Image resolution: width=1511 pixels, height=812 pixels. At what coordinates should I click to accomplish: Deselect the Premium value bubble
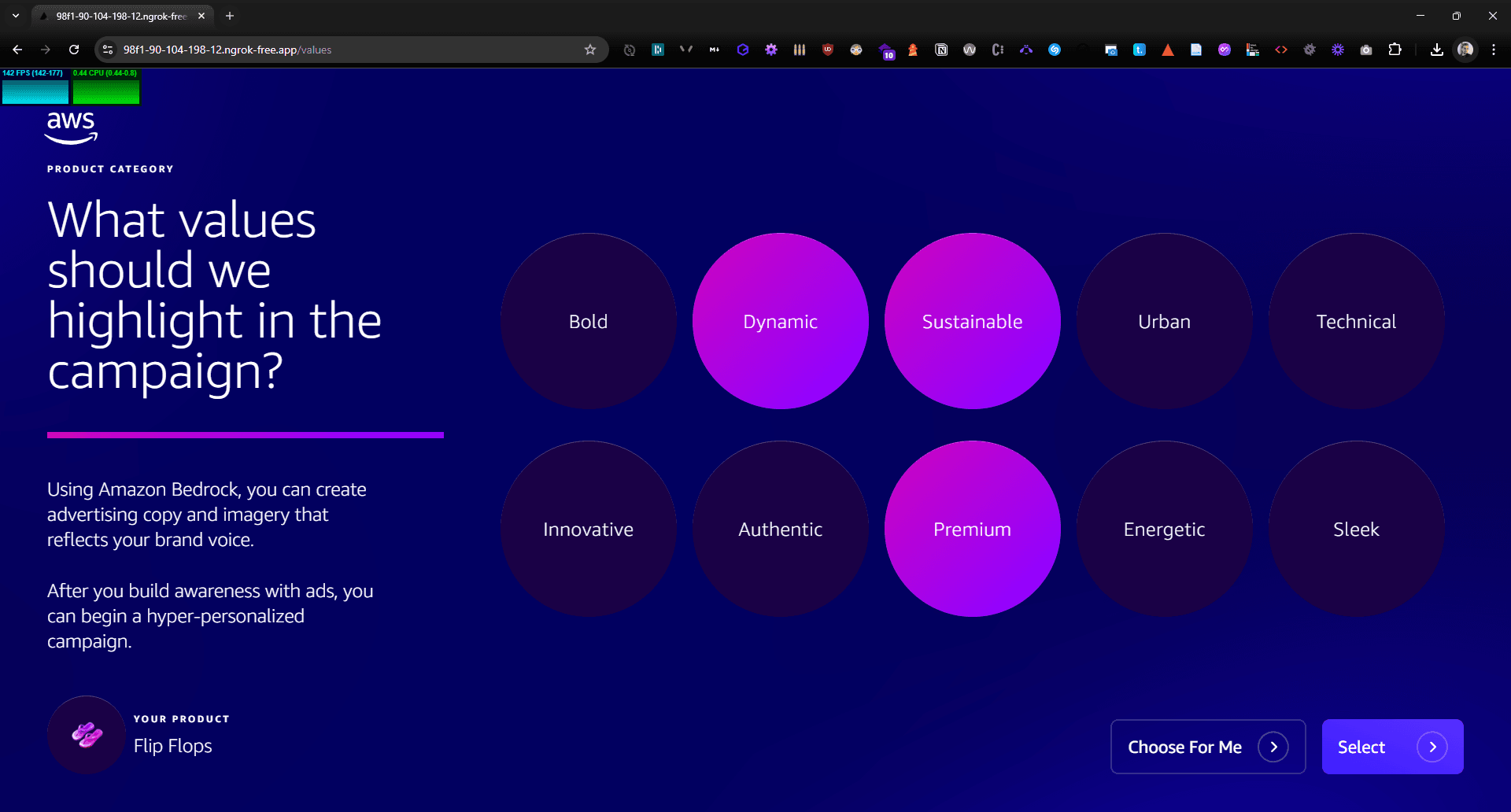pos(972,529)
